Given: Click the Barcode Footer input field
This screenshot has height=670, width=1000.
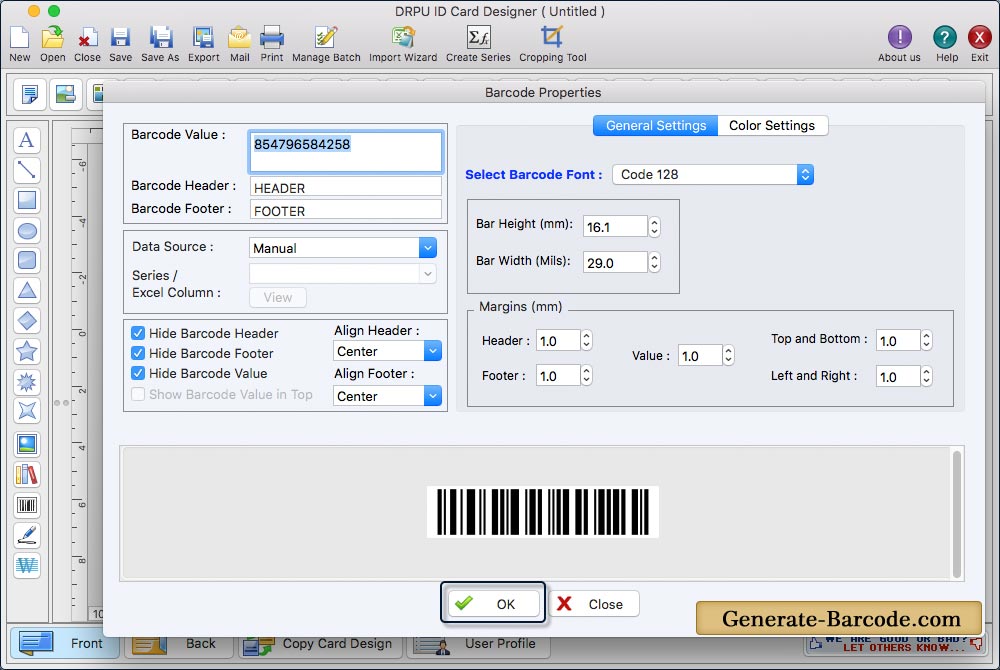Looking at the screenshot, I should click(345, 210).
